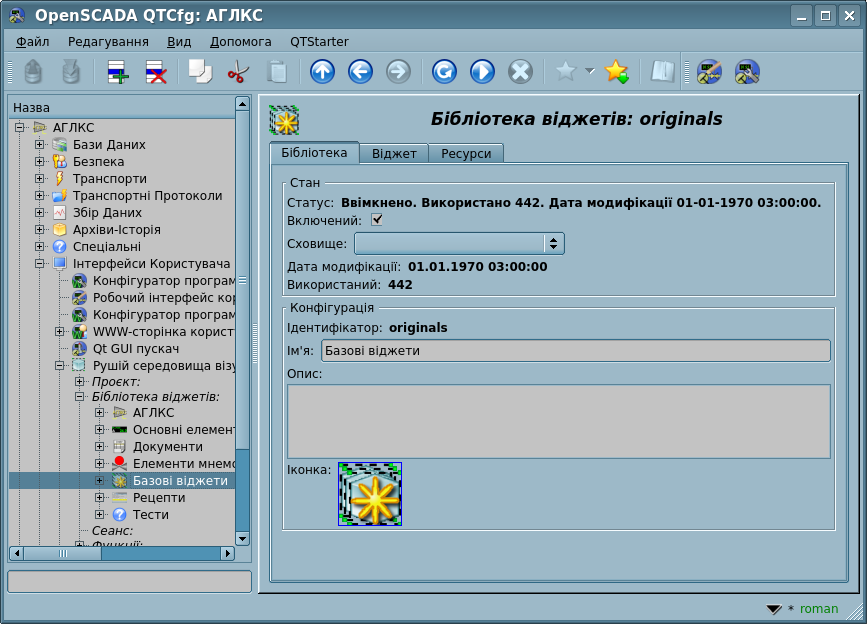Click the tree's vertical scrollbar down arrow
Image resolution: width=867 pixels, height=624 pixels.
(242, 538)
